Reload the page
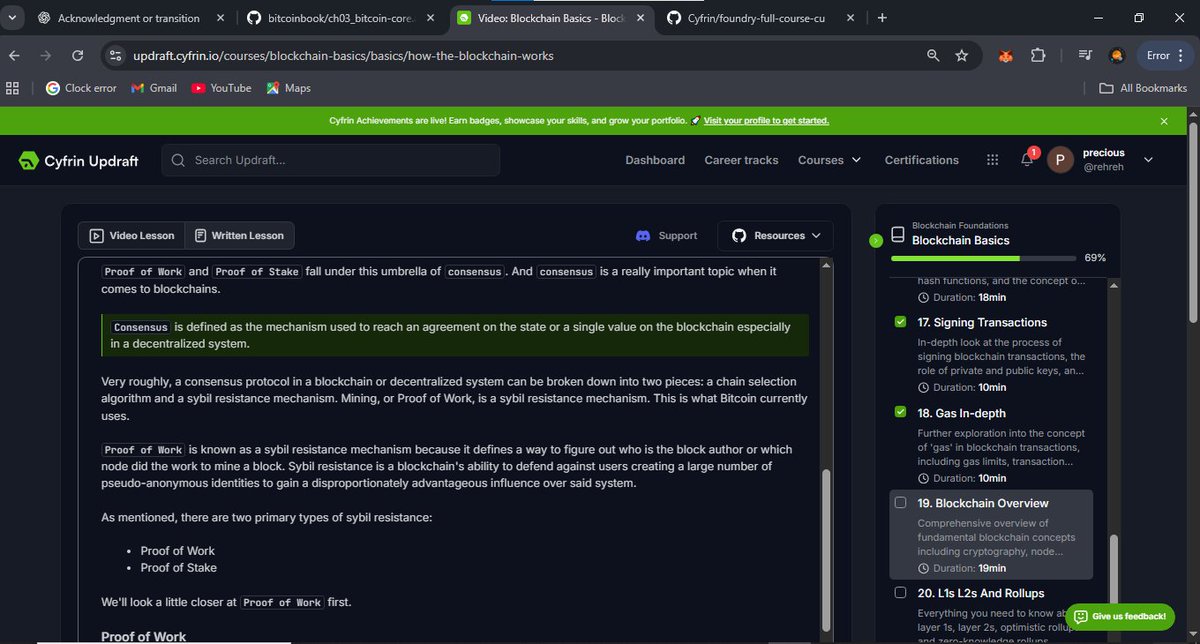 pos(79,56)
